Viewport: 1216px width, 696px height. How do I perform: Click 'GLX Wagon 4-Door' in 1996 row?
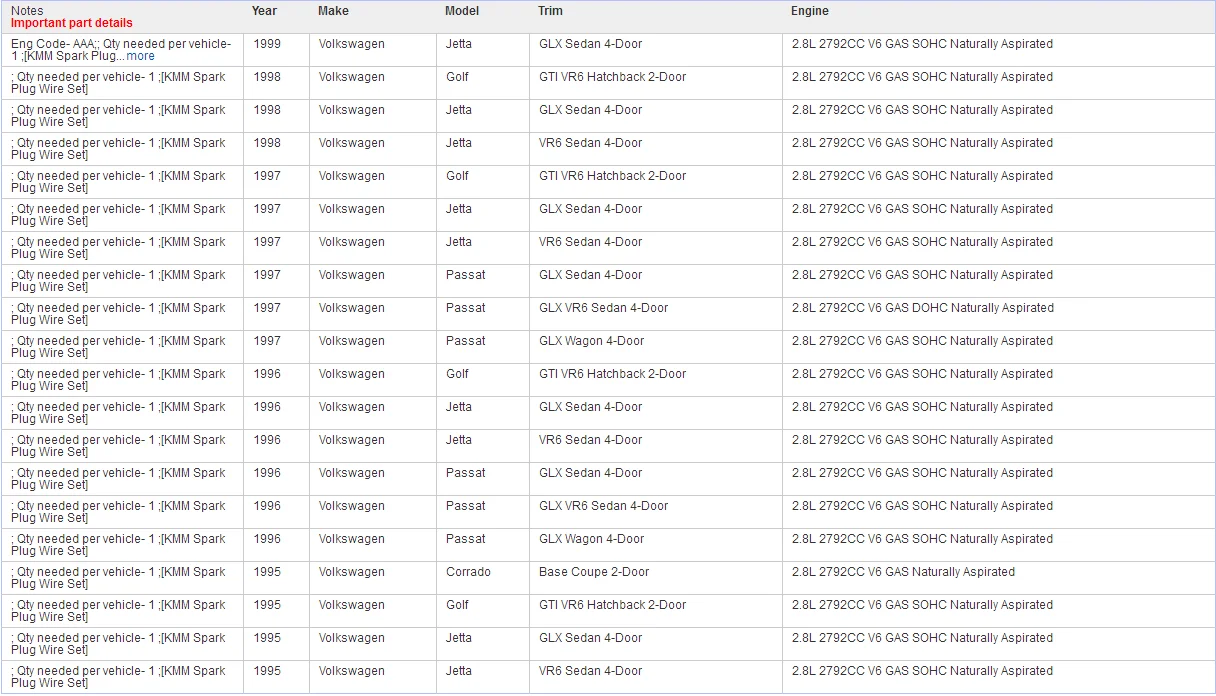(x=591, y=539)
